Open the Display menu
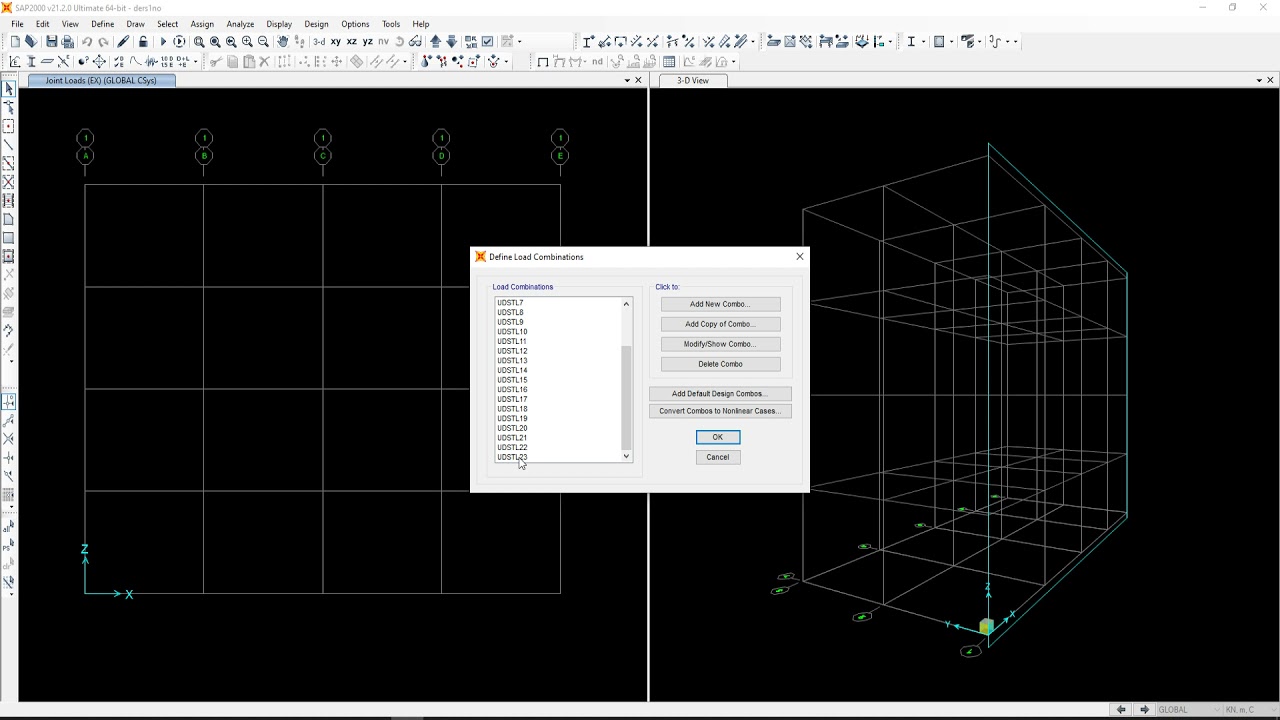 [279, 24]
